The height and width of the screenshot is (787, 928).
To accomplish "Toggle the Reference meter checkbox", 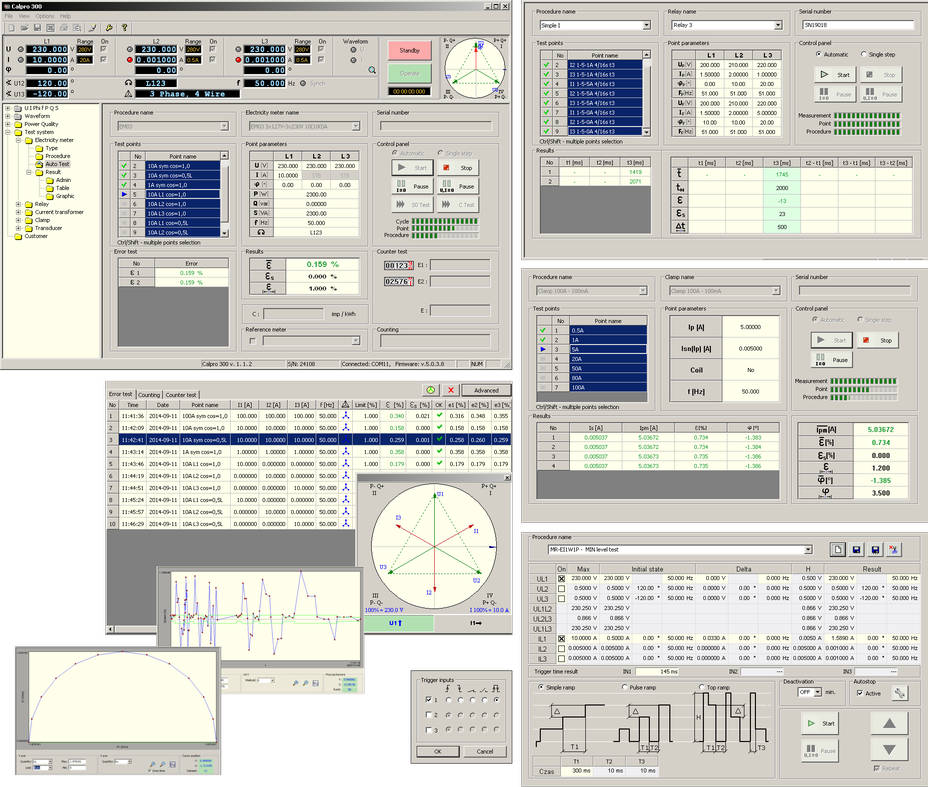I will 253,341.
